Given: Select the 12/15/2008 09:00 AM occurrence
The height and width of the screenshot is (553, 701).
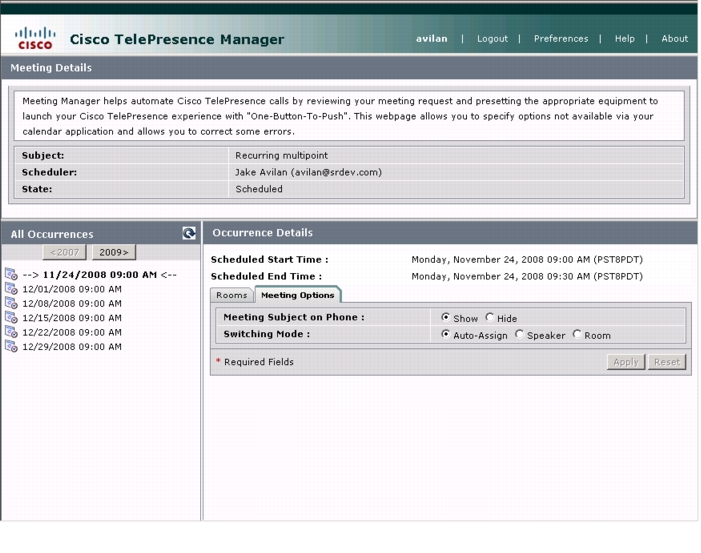Looking at the screenshot, I should 72,318.
